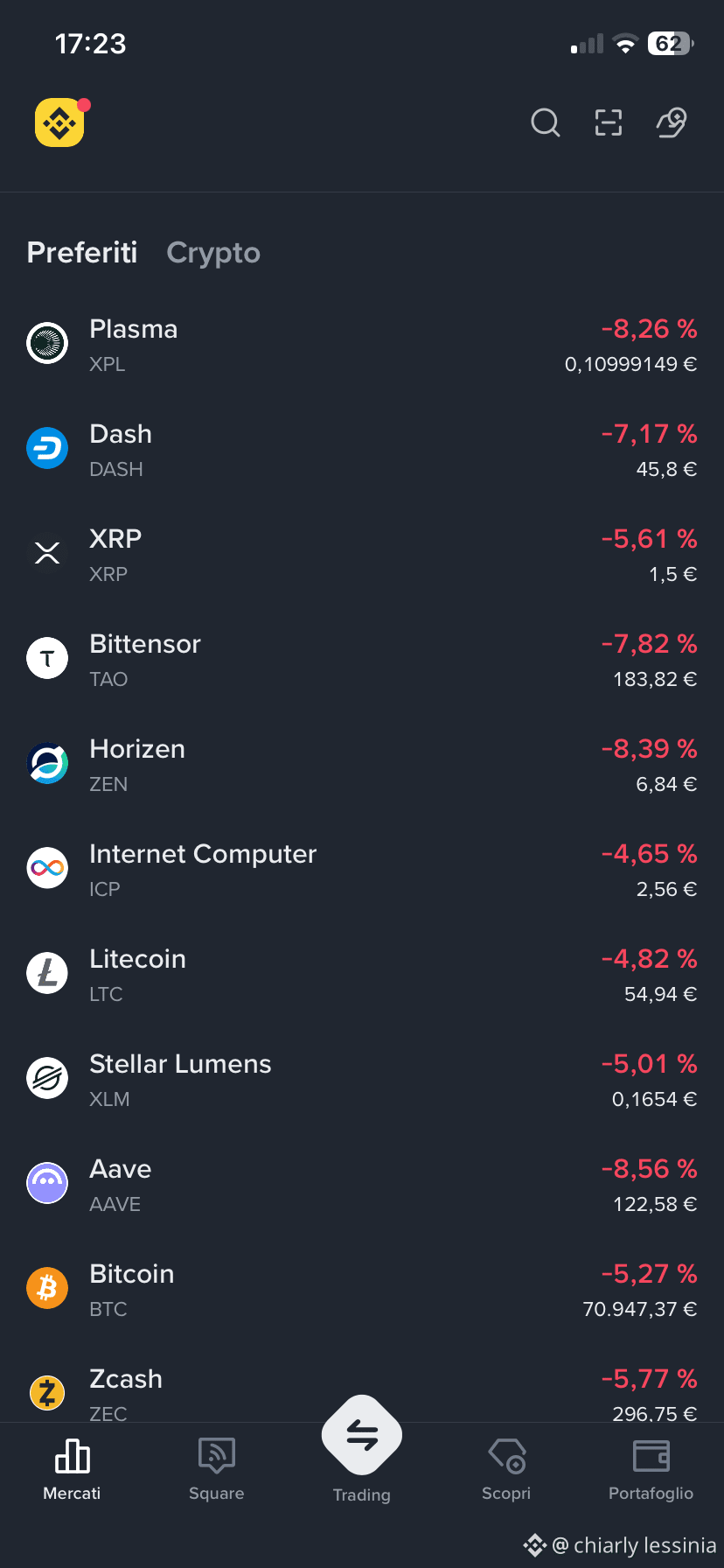Select the Mercati chart icon
Screen dimensions: 724x1568
pyautogui.click(x=72, y=1456)
